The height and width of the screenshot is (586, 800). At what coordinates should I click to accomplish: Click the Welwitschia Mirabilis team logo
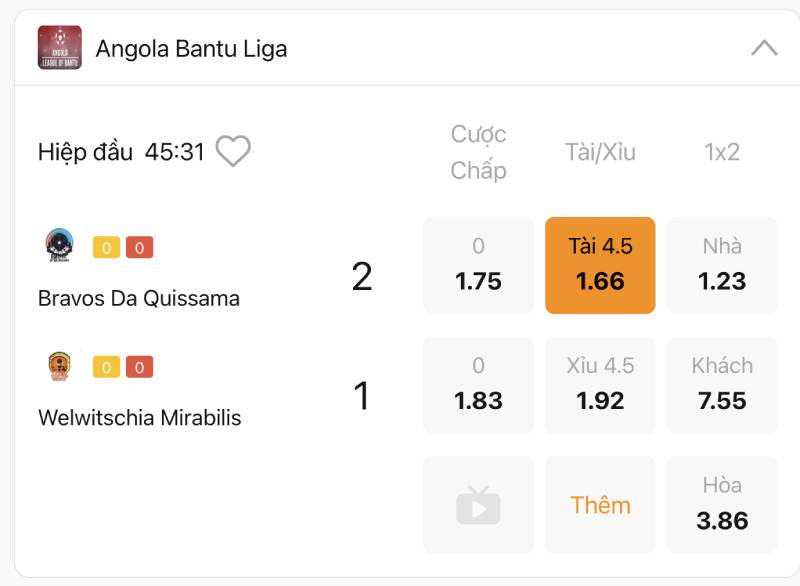[60, 367]
